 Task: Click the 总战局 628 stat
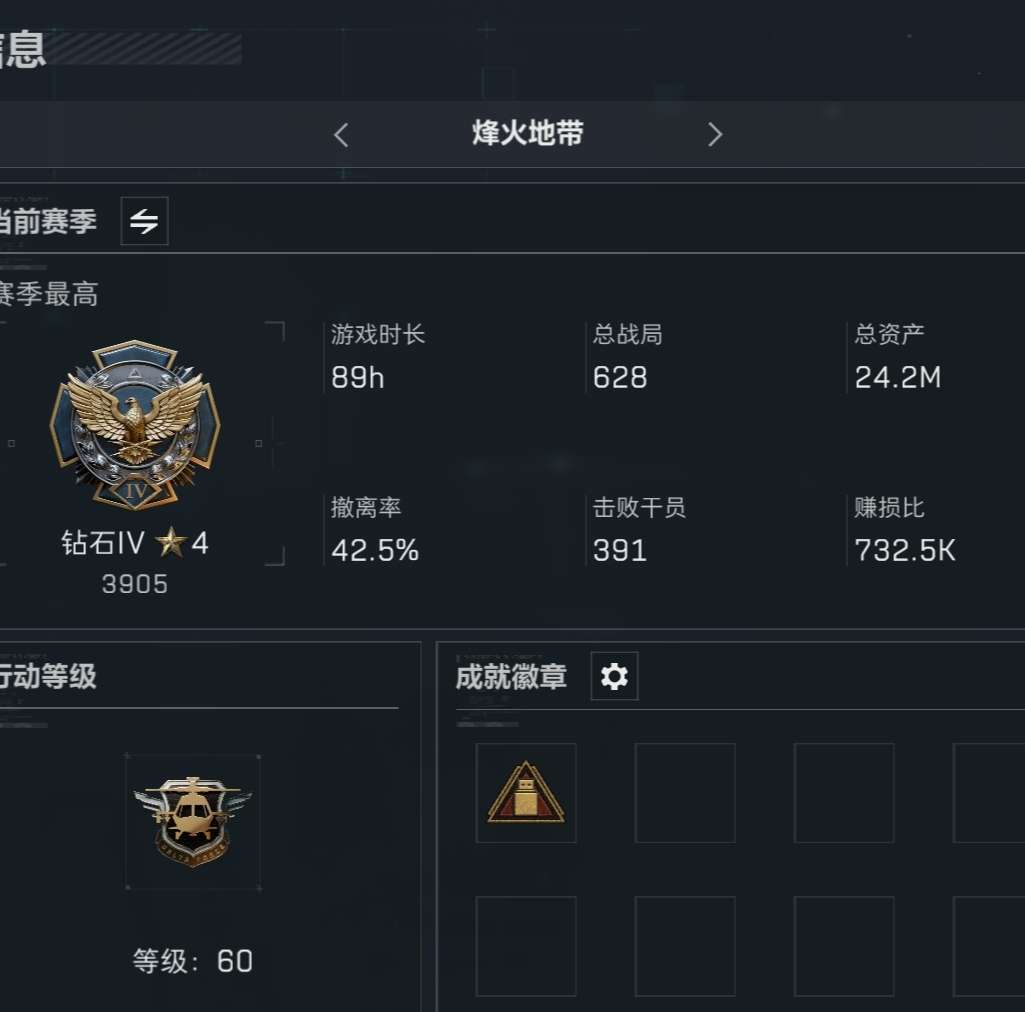[x=628, y=357]
